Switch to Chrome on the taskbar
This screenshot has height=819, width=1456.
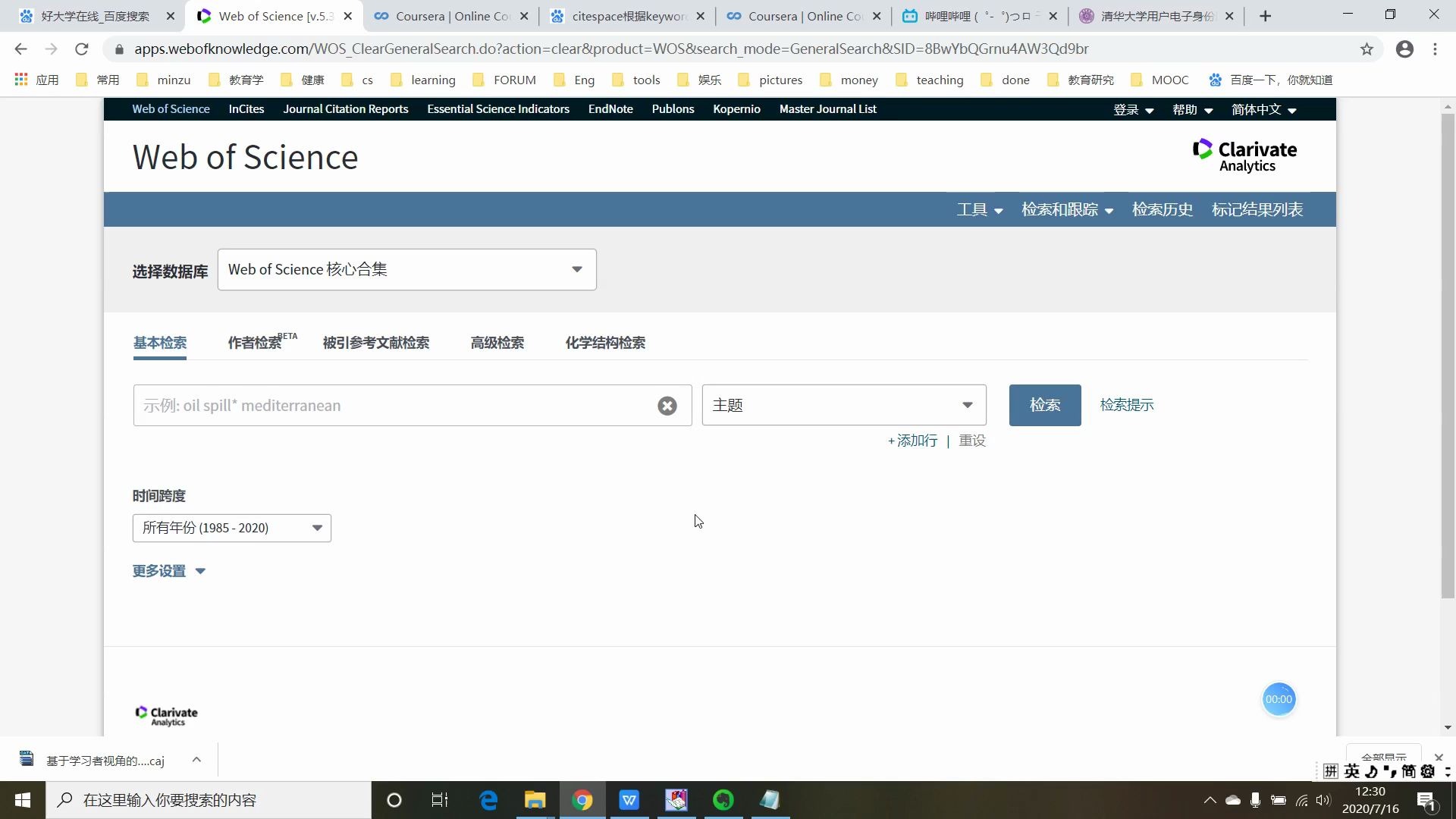coord(582,800)
